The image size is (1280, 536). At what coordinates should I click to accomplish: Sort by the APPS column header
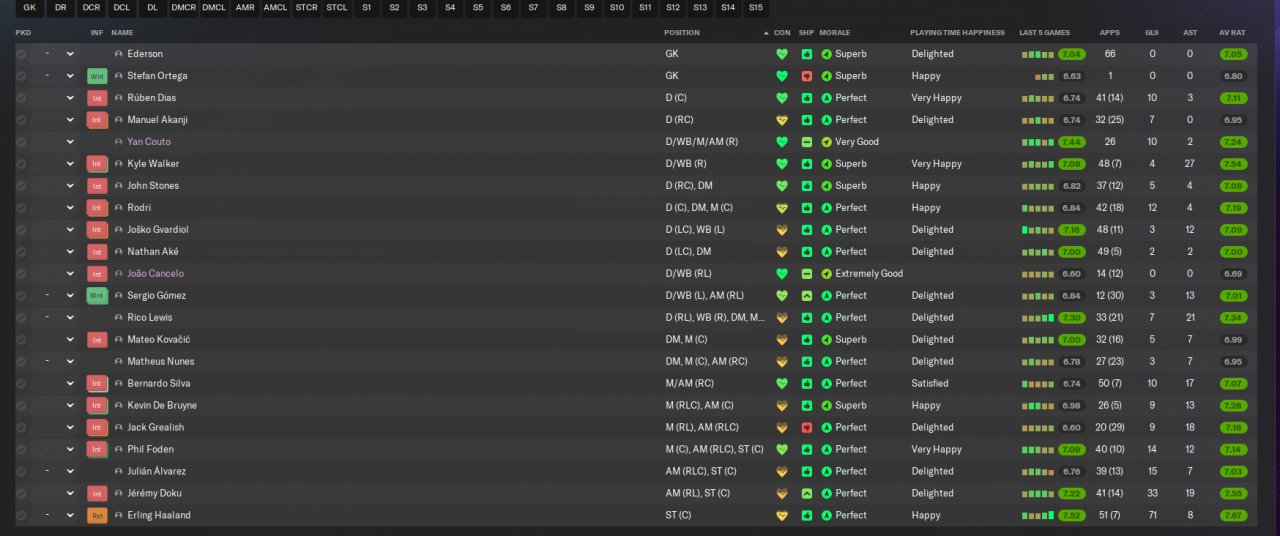[x=1110, y=33]
